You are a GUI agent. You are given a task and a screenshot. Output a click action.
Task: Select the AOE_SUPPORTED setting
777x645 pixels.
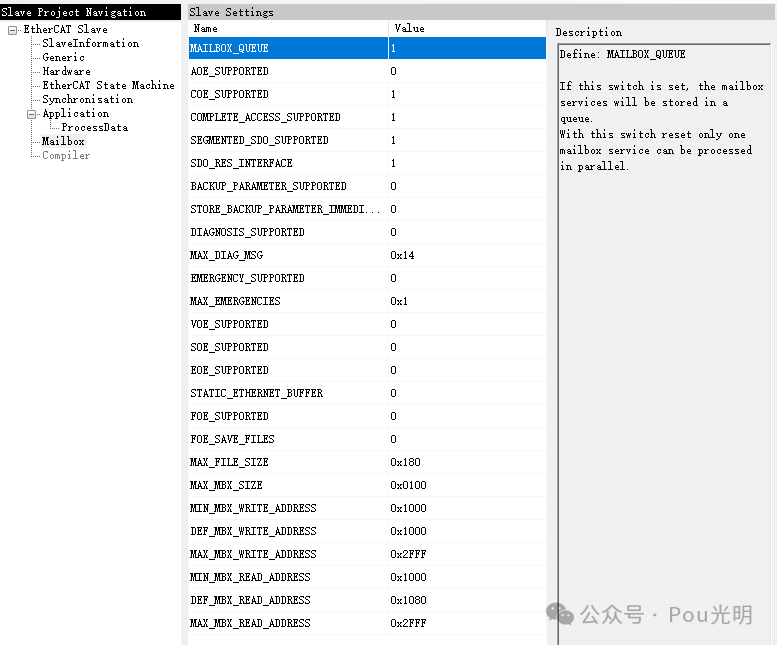367,71
